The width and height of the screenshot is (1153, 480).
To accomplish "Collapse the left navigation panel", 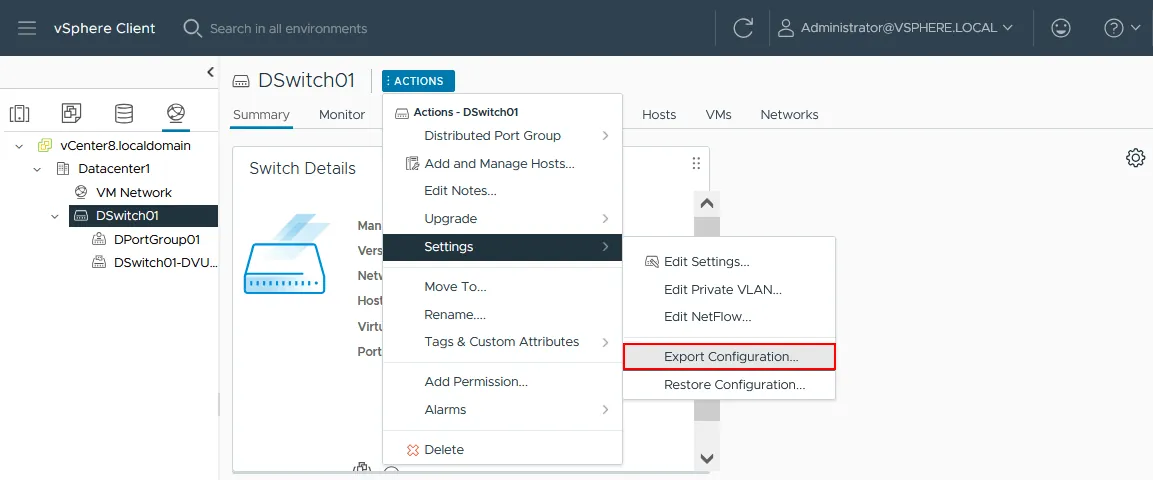I will [x=210, y=71].
